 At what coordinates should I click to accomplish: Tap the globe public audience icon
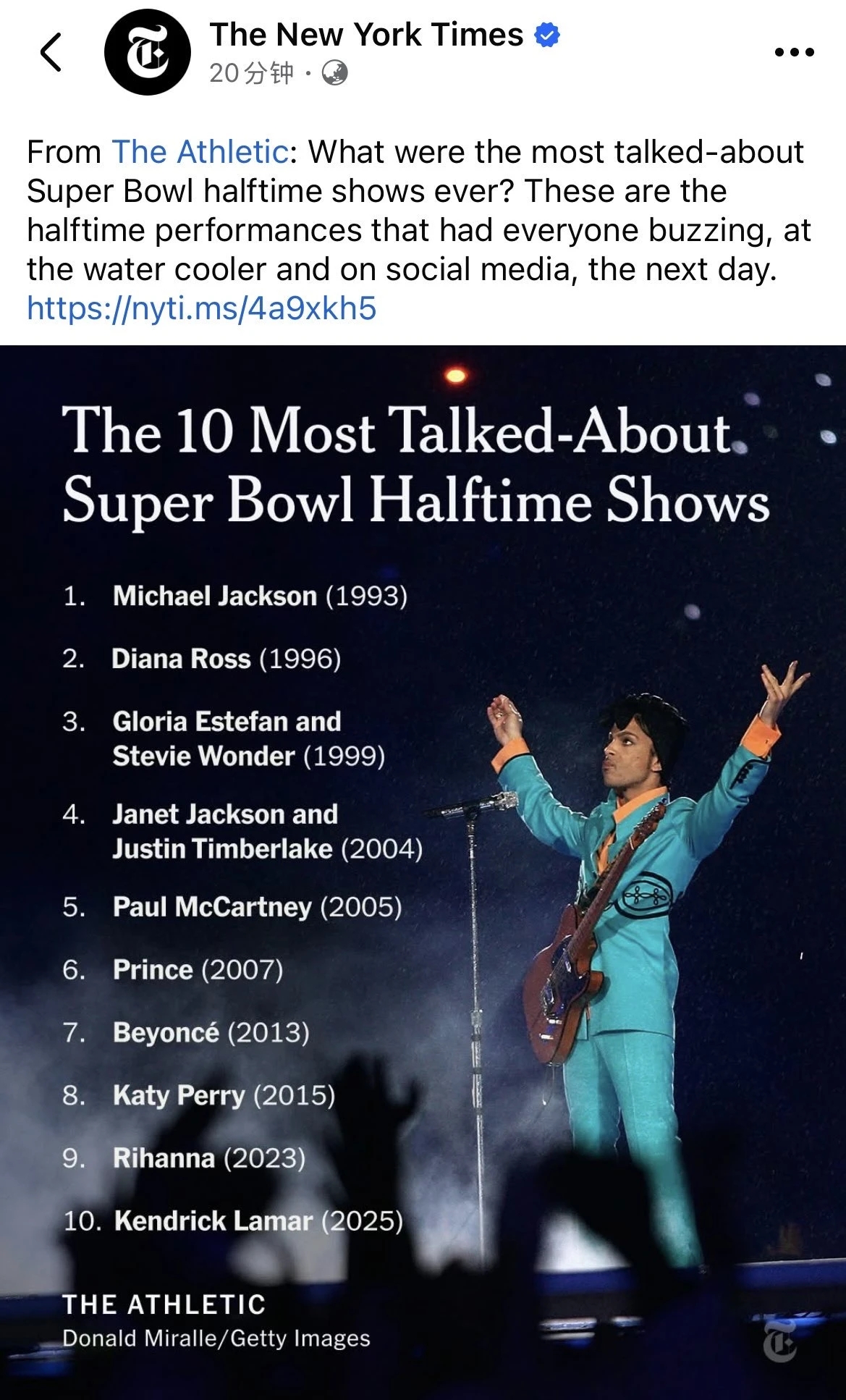[334, 72]
